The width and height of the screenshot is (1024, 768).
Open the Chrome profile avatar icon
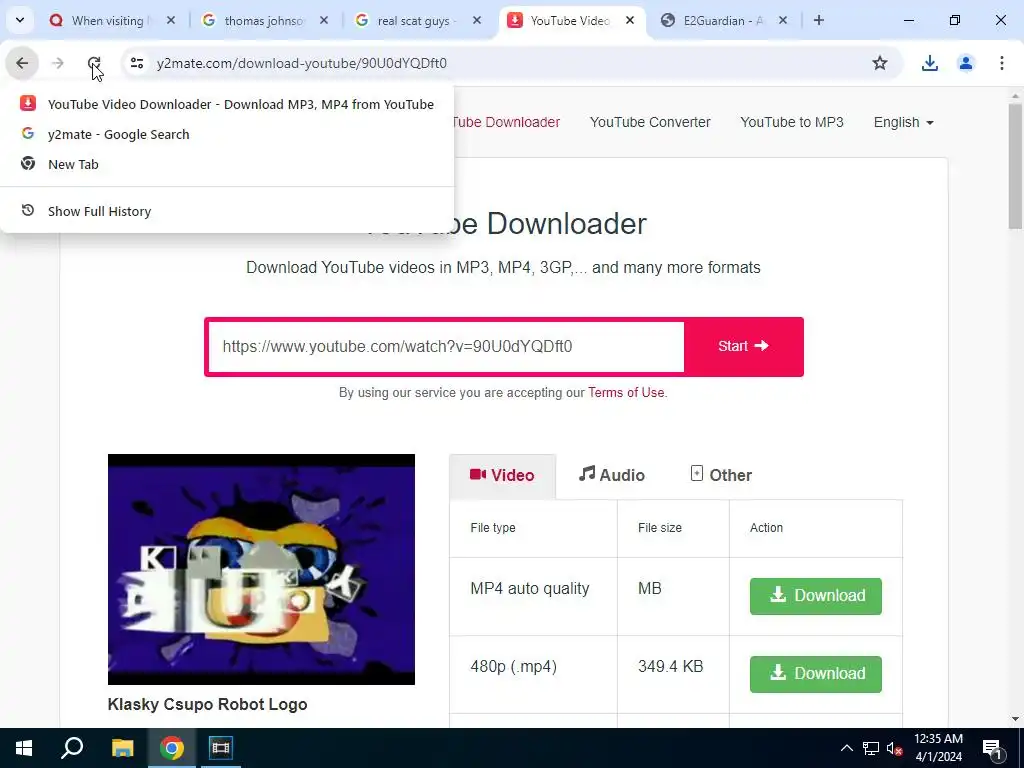click(965, 63)
